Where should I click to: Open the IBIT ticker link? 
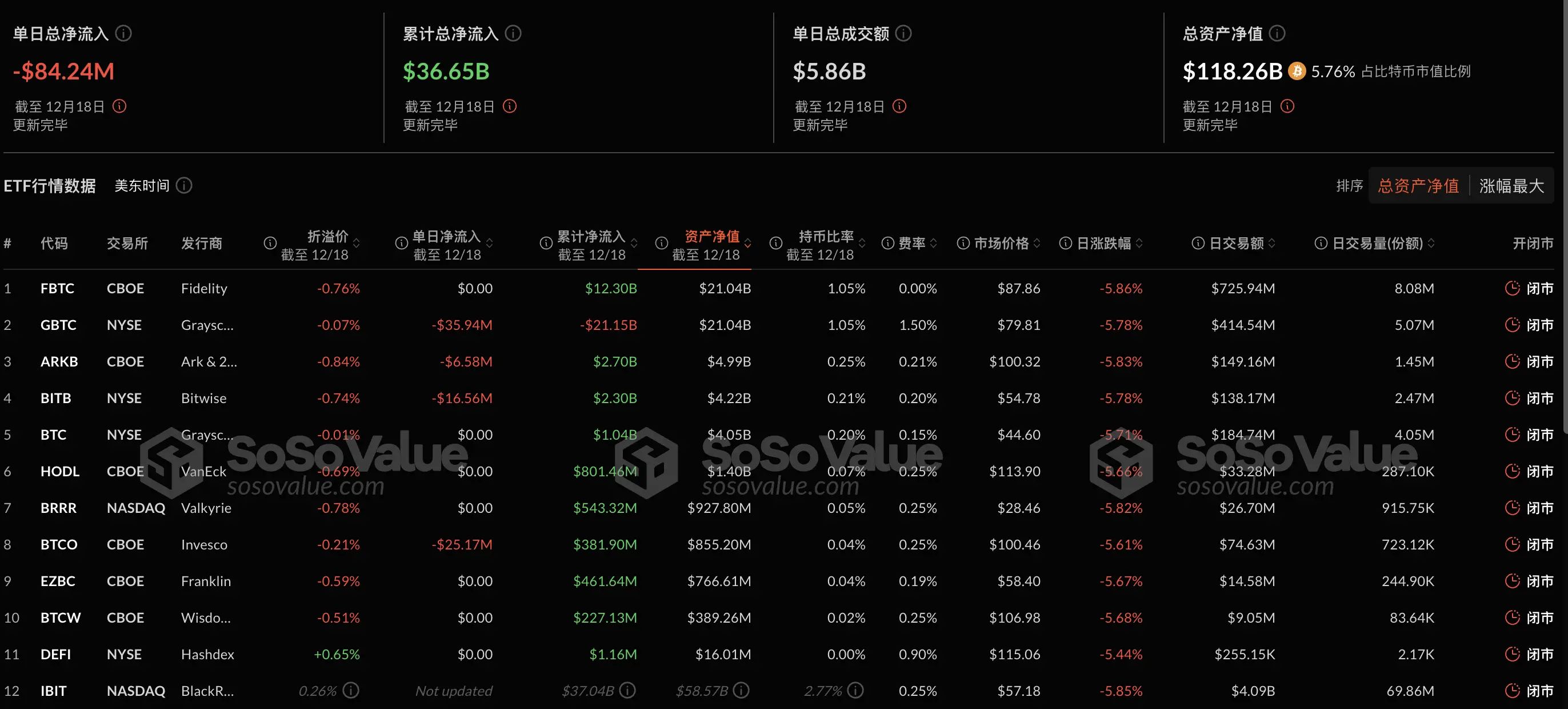pos(54,691)
